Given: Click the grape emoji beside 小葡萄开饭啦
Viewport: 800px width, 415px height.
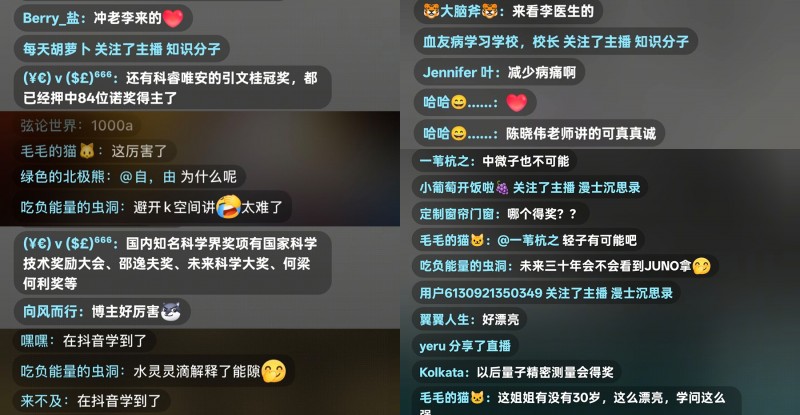Looking at the screenshot, I should (x=502, y=188).
